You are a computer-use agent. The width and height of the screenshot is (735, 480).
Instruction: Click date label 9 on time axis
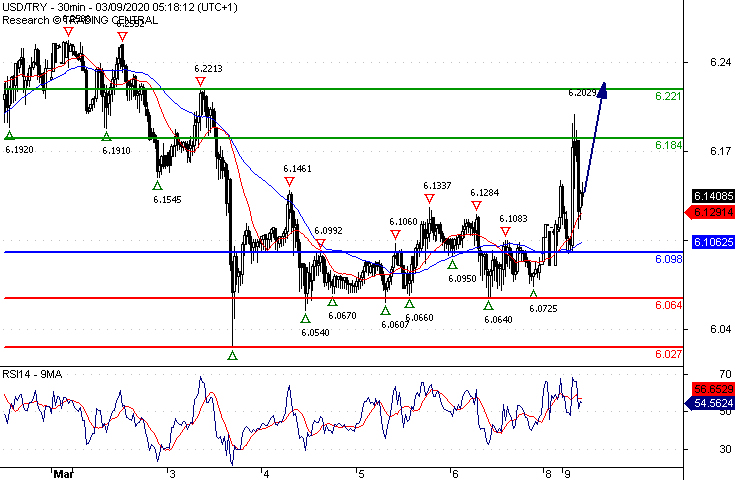(567, 474)
